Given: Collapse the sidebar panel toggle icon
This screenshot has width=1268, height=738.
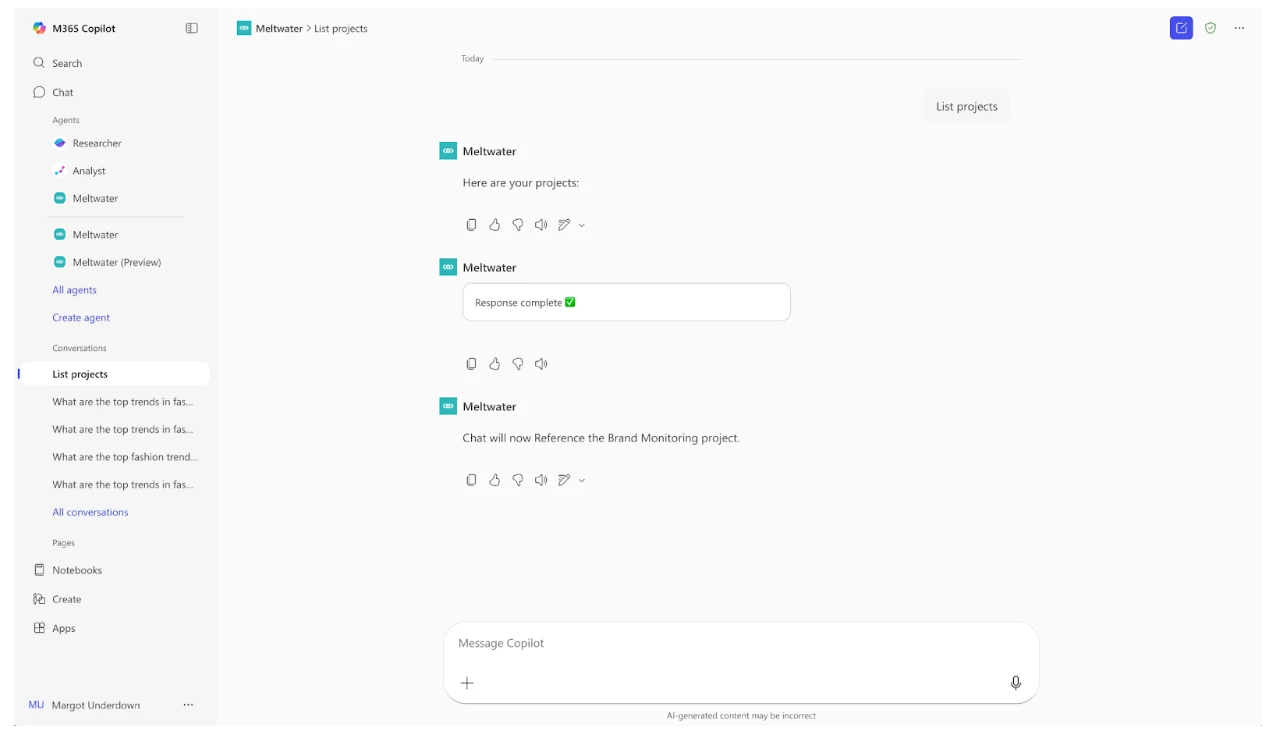Looking at the screenshot, I should click(x=192, y=28).
